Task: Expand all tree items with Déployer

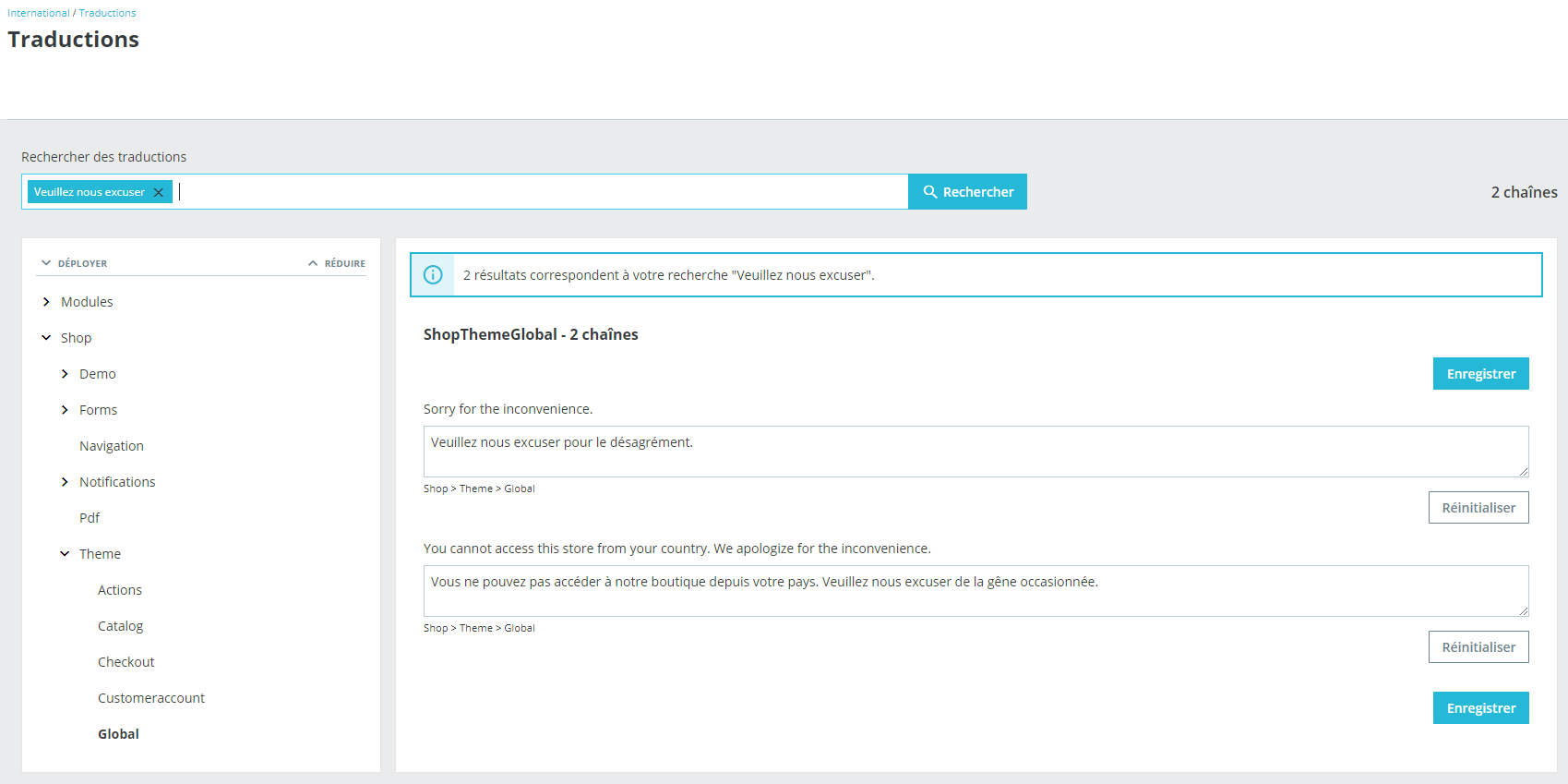Action: tap(74, 263)
